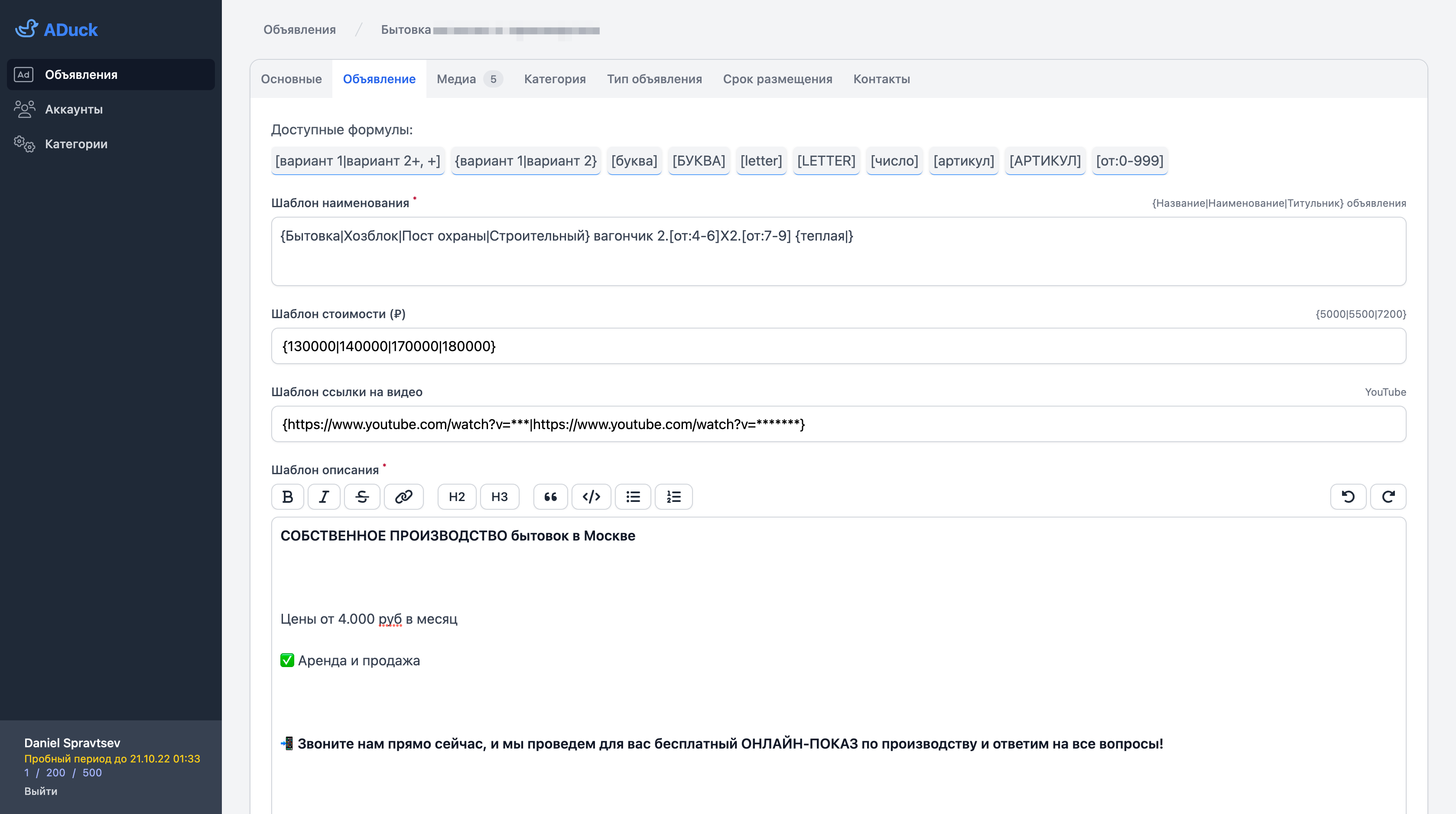Insert the [от:0-999] formula chip

[x=1129, y=161]
